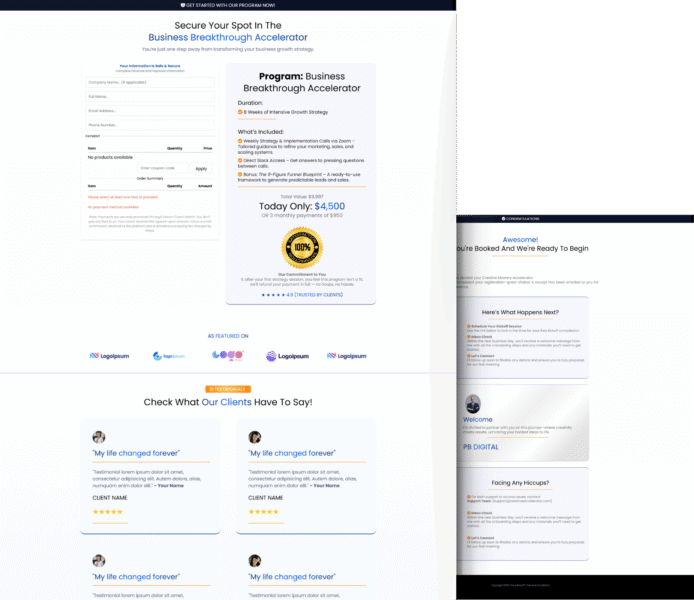Viewport: 694px width, 600px height.
Task: Click the "Business Breakthrough Accelerator" blue headline
Action: (x=228, y=37)
